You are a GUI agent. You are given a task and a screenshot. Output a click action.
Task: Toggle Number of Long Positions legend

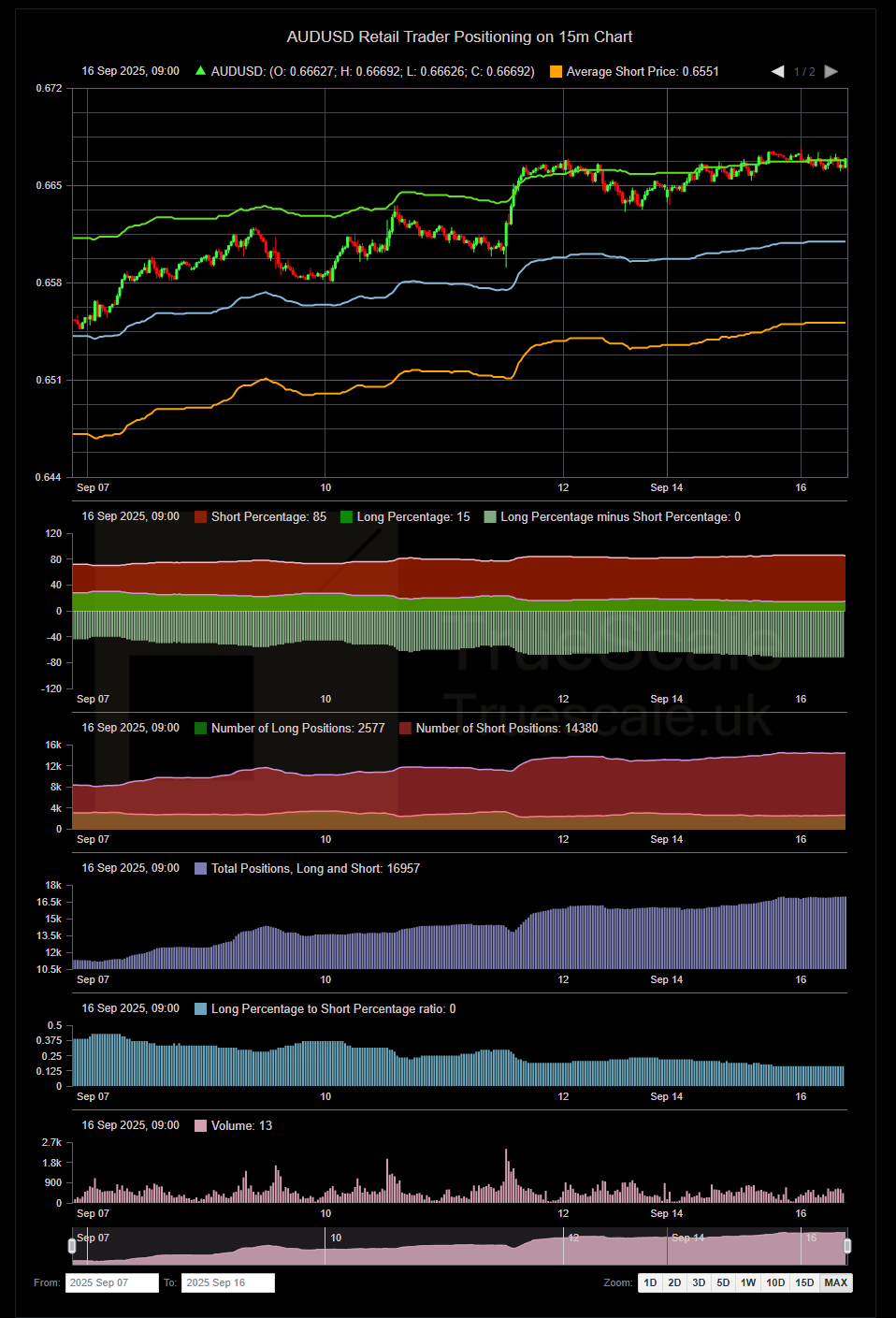(200, 729)
